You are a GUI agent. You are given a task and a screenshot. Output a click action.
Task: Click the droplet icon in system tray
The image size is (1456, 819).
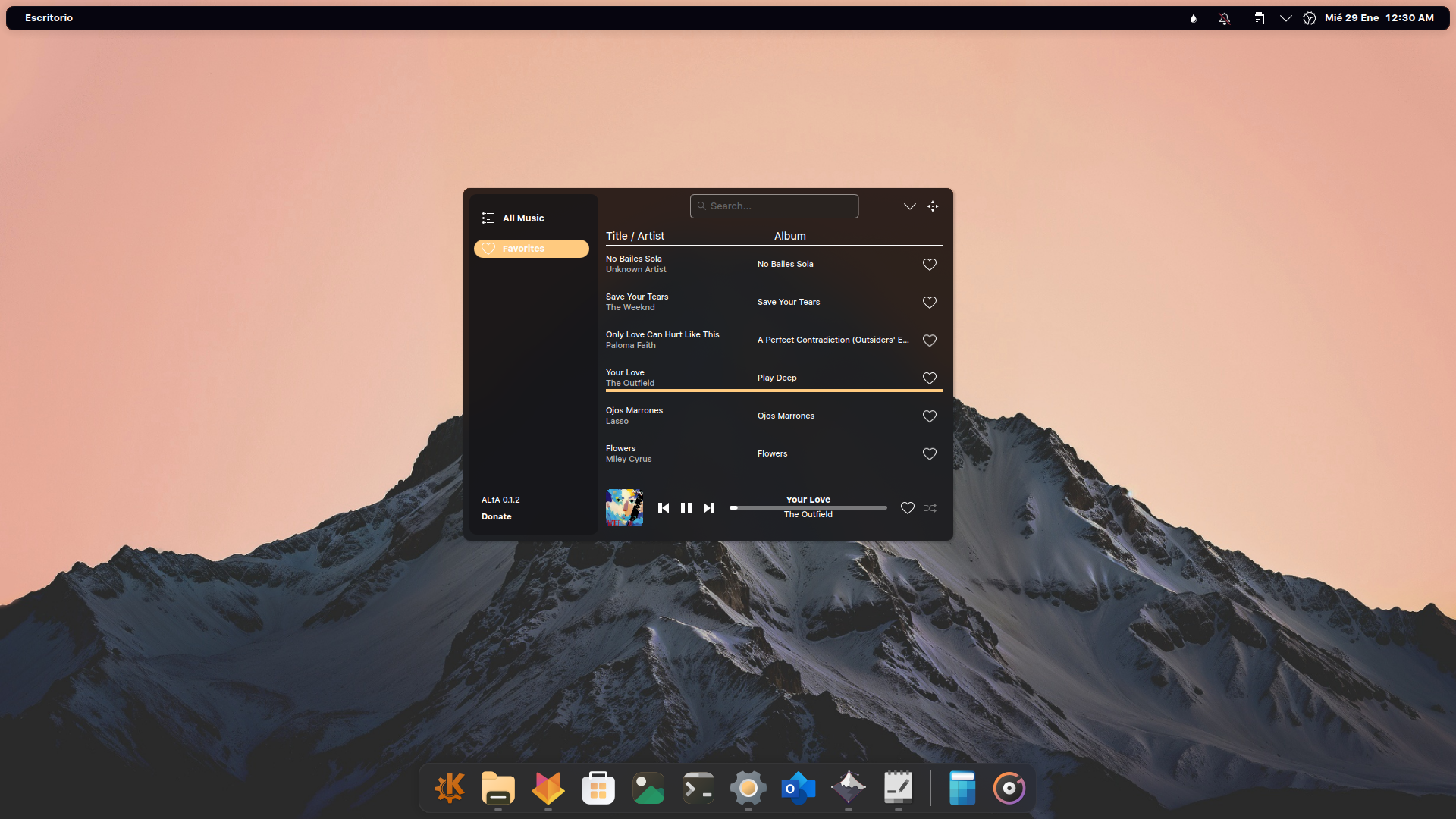pos(1194,18)
